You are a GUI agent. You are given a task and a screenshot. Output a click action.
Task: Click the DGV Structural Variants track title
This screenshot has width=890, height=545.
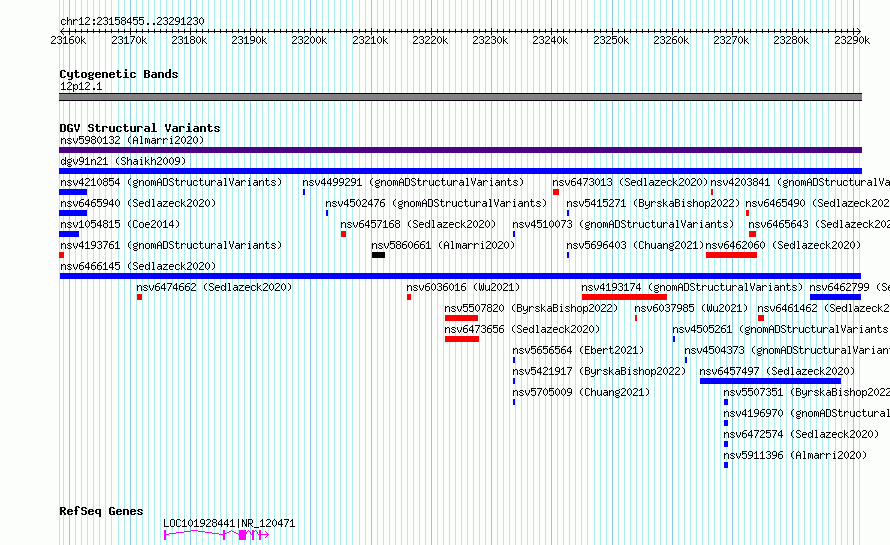click(140, 128)
